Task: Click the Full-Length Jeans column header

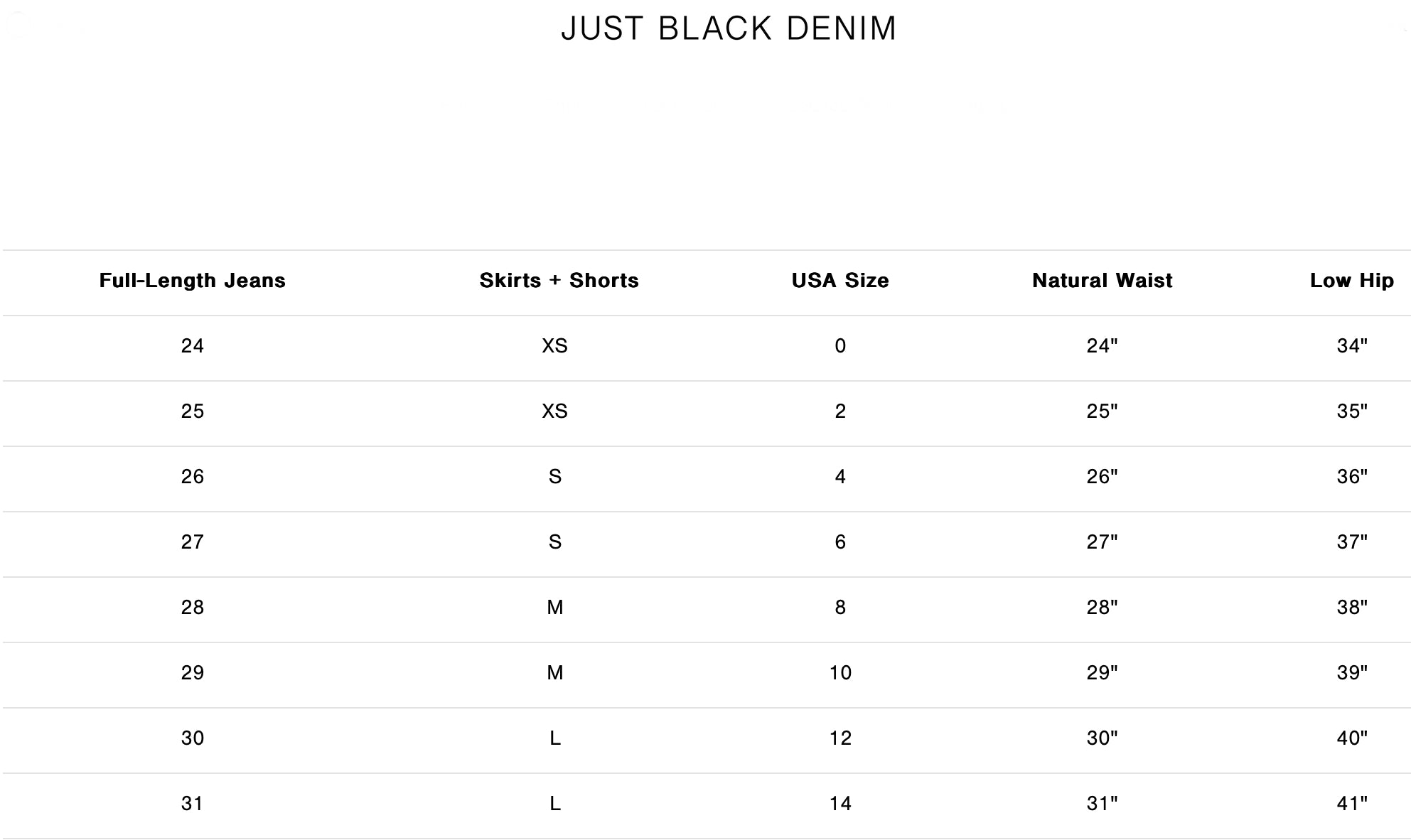Action: point(192,281)
